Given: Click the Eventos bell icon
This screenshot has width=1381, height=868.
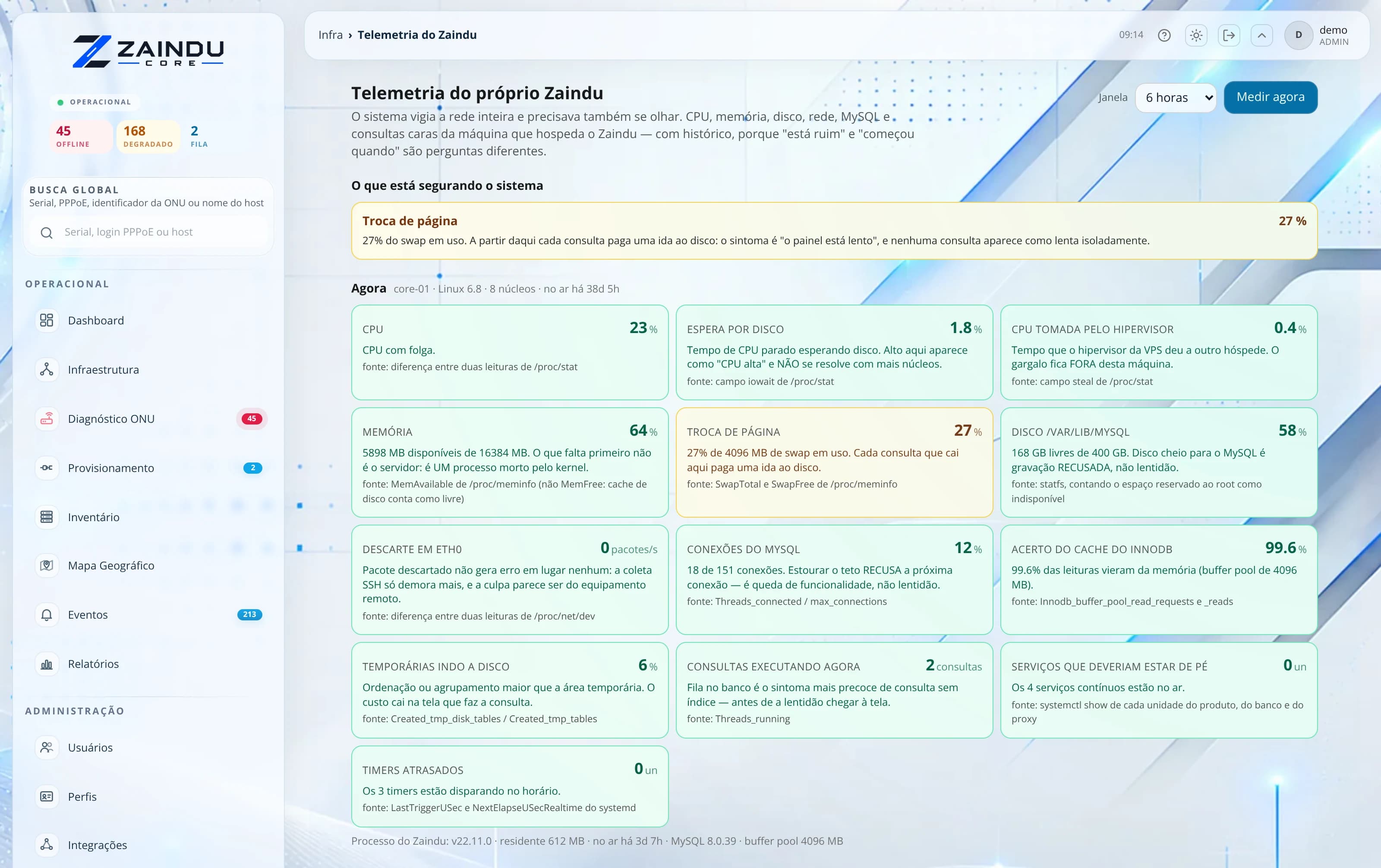Looking at the screenshot, I should pyautogui.click(x=47, y=615).
